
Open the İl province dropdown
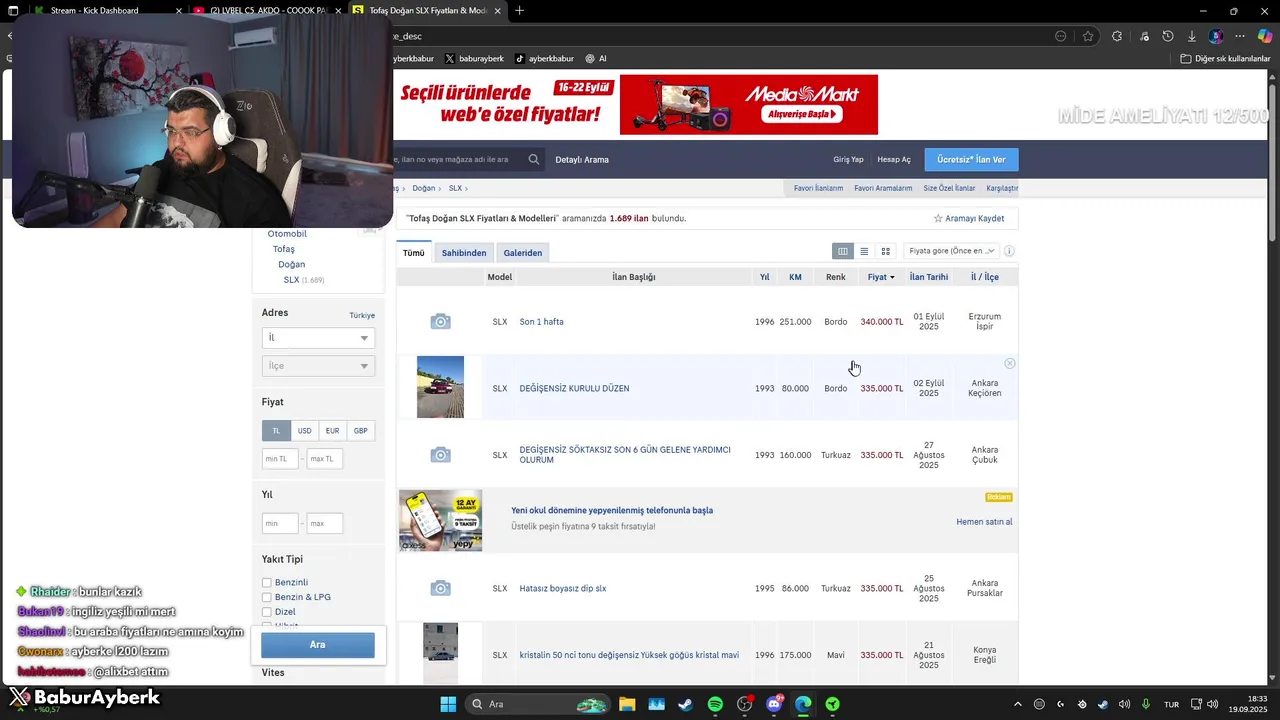[318, 338]
